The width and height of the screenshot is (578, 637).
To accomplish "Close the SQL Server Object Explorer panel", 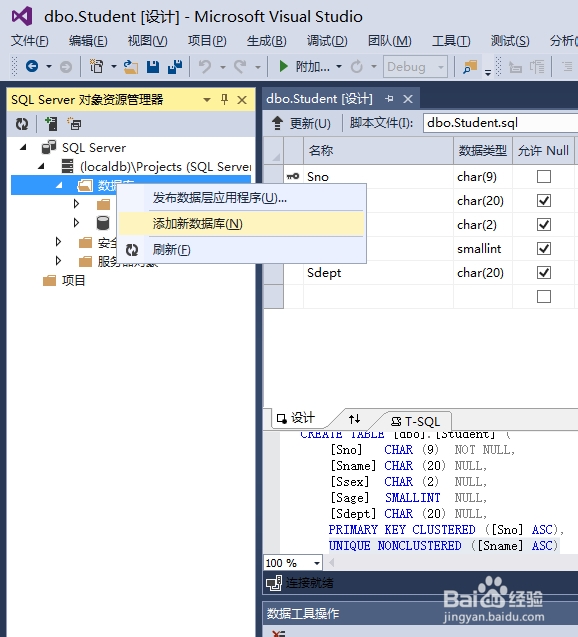I will (242, 100).
